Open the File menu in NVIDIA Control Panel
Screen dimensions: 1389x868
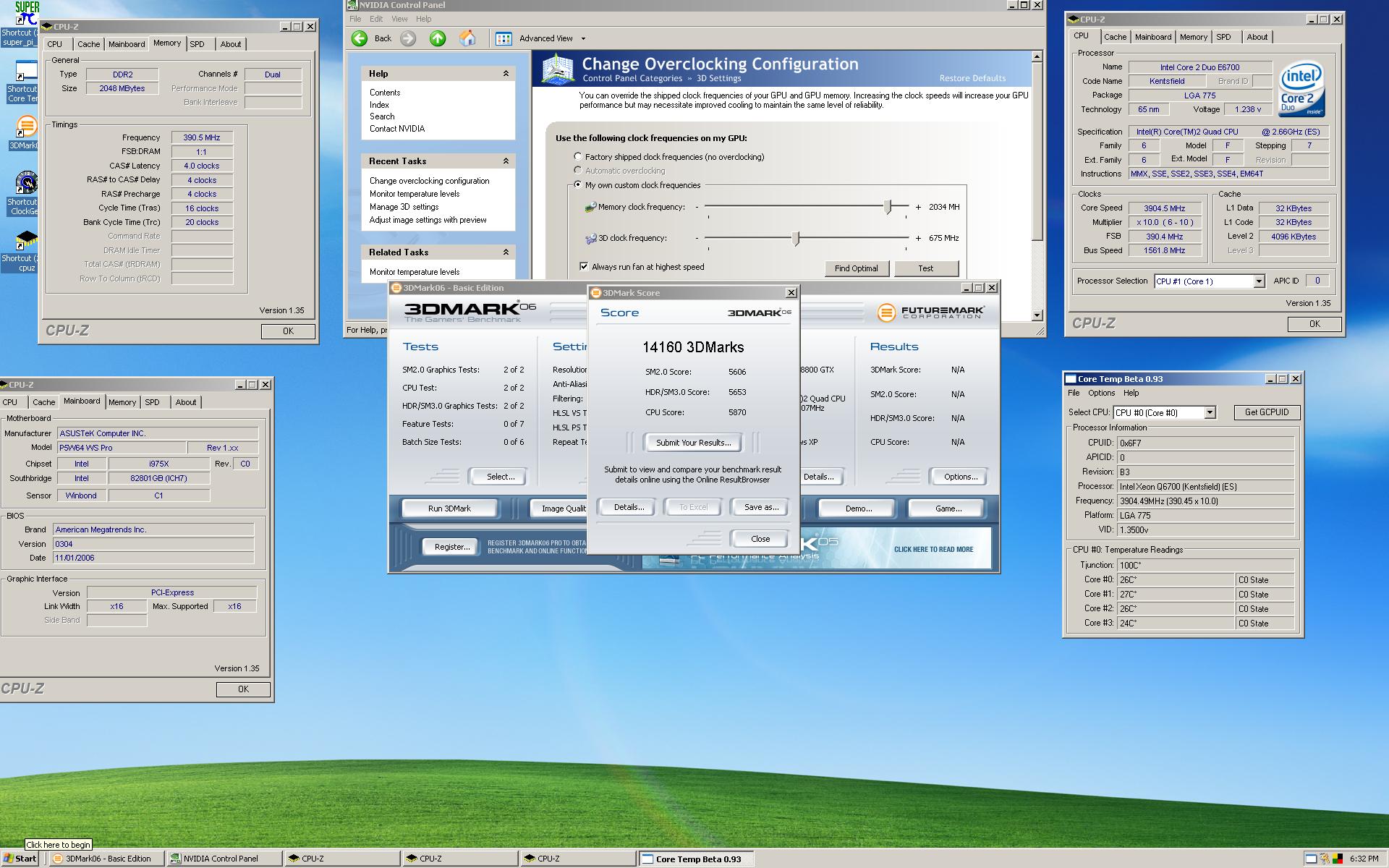click(x=355, y=19)
